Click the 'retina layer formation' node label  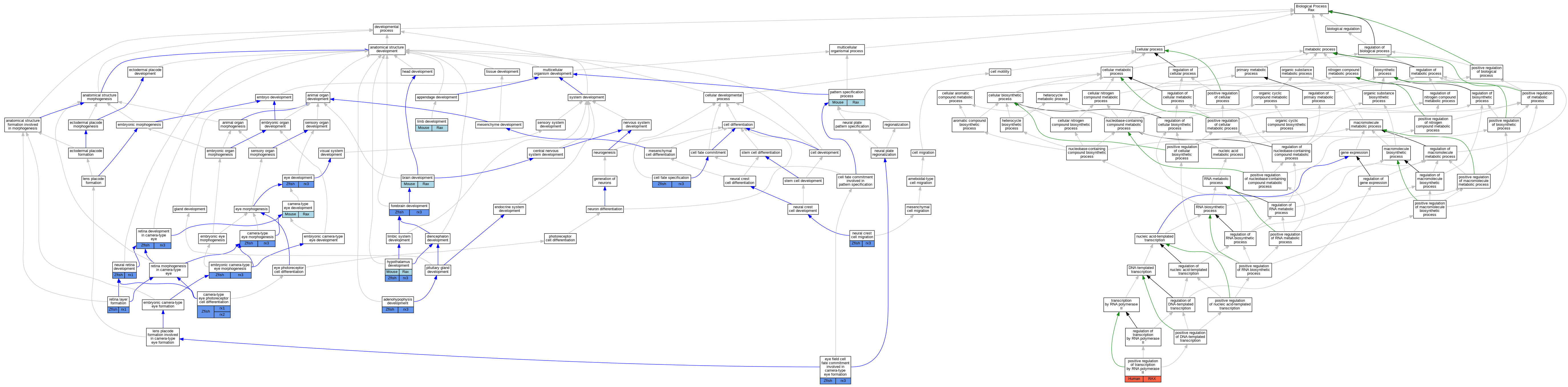pos(118,301)
